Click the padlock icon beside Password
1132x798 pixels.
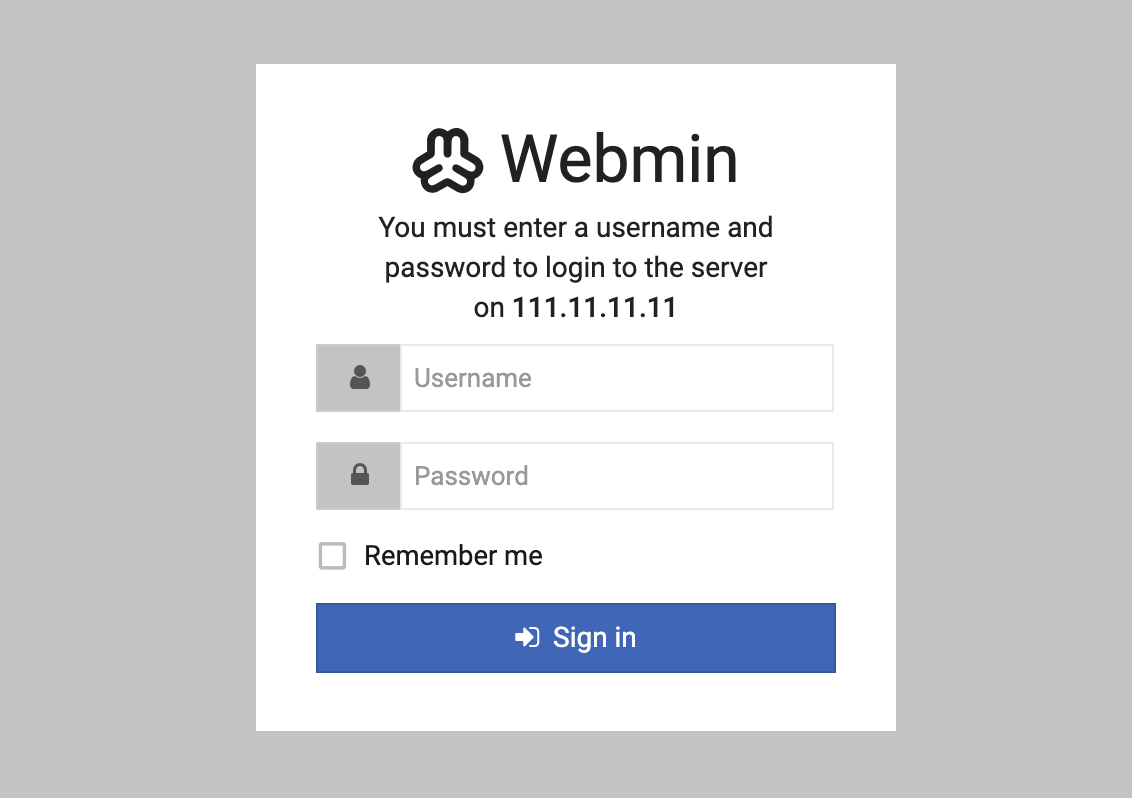pos(359,476)
